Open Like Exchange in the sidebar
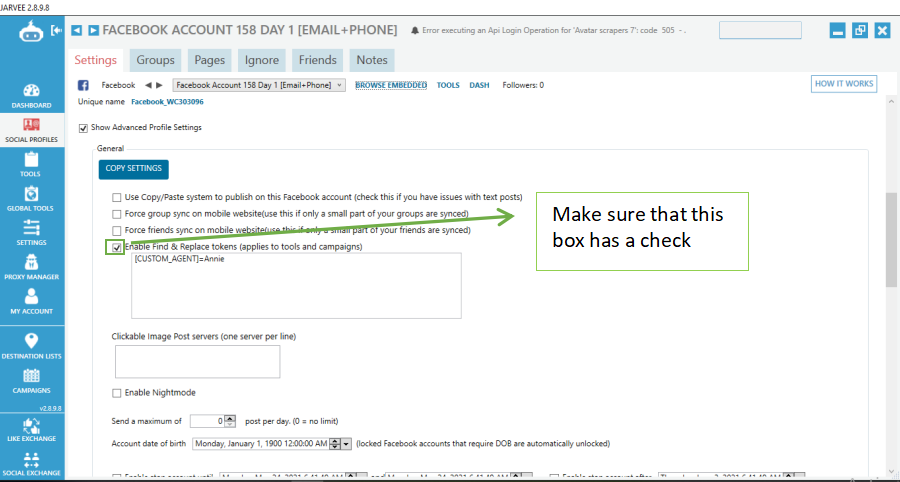 pos(32,429)
